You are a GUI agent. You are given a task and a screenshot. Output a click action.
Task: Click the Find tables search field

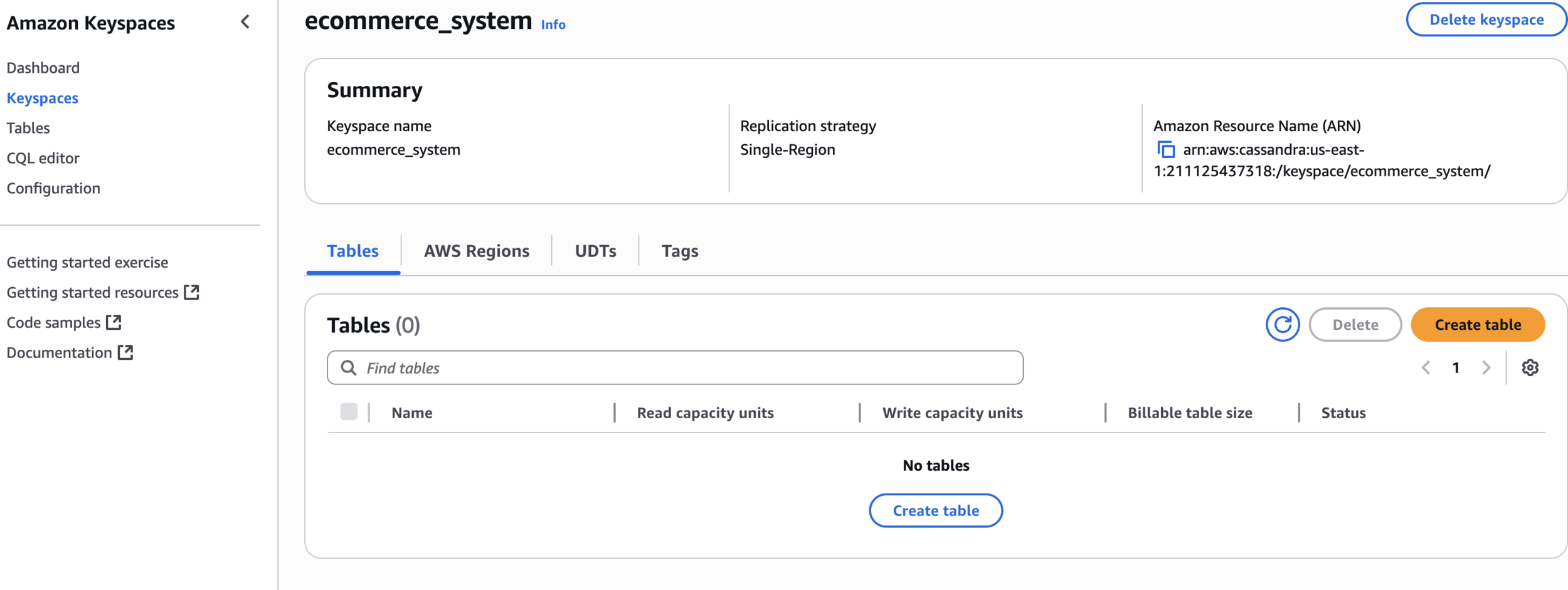click(x=690, y=368)
